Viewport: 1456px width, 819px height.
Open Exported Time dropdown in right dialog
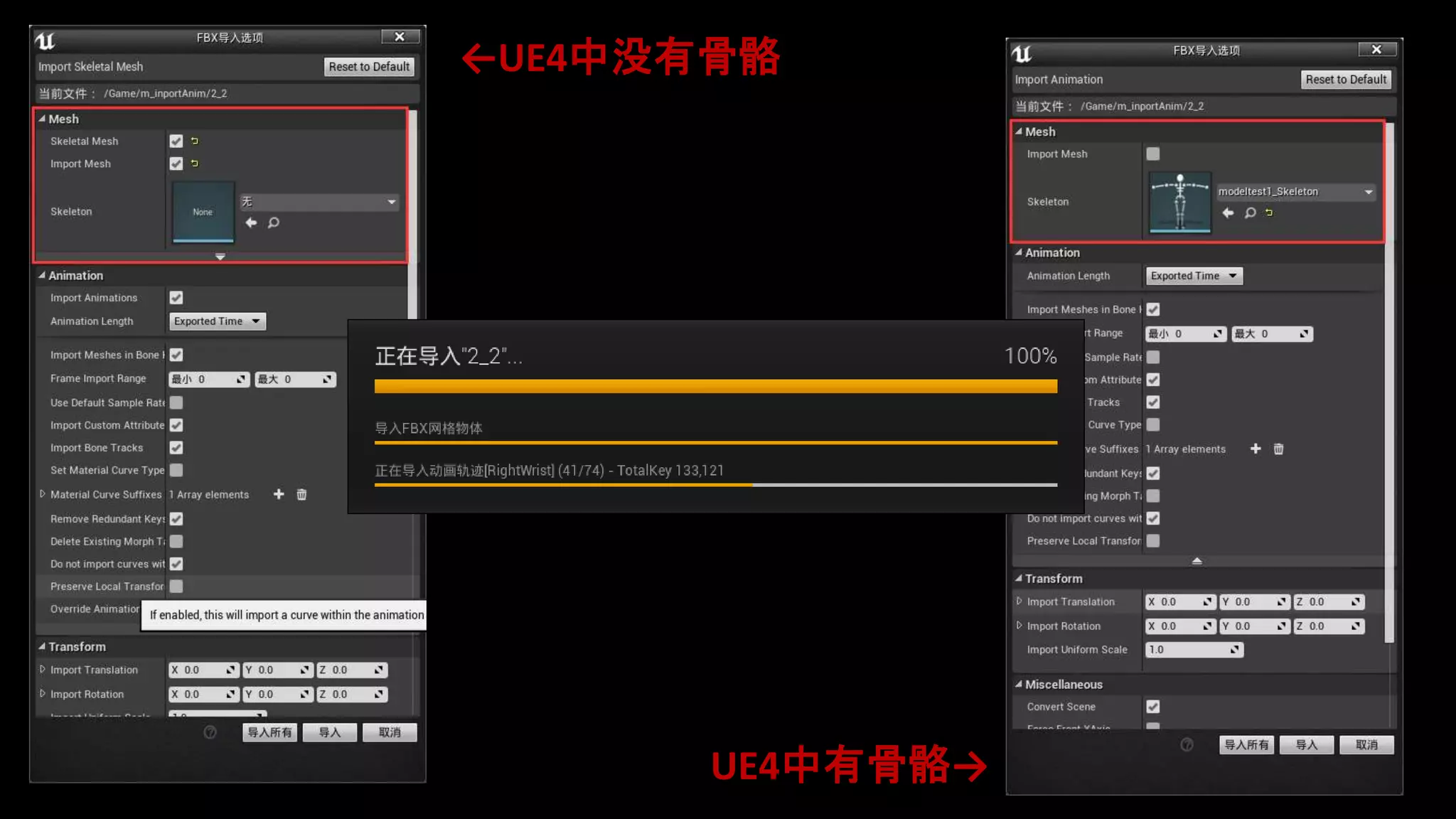tap(1194, 276)
